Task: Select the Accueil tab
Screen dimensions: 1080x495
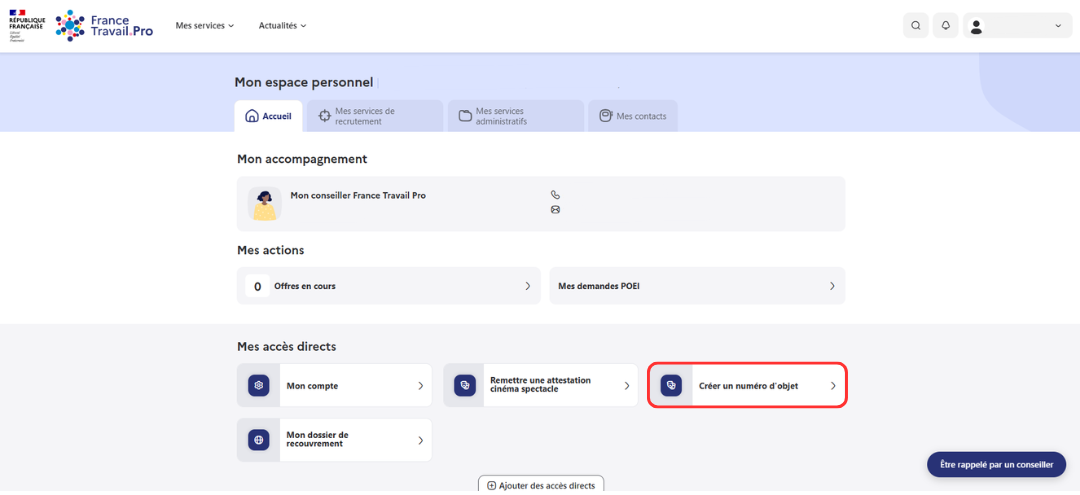Action: click(x=268, y=116)
